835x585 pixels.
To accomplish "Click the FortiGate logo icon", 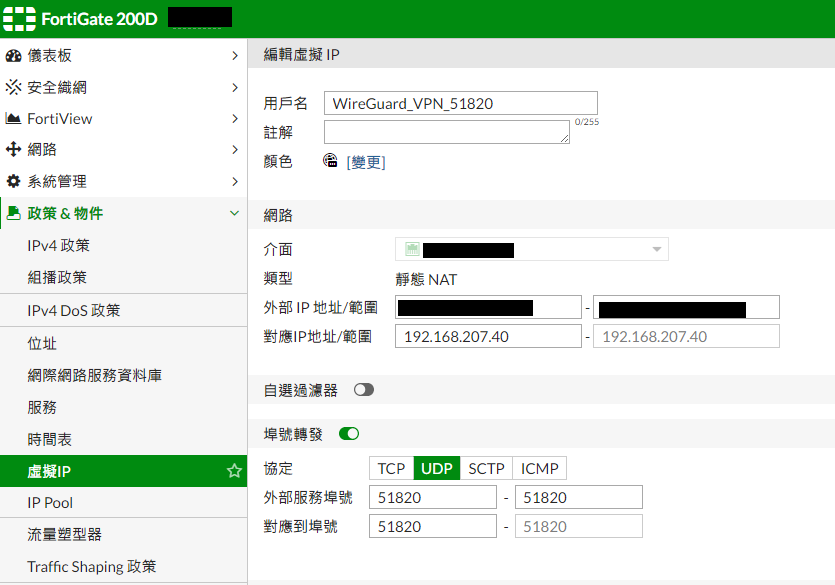I will tap(19, 19).
